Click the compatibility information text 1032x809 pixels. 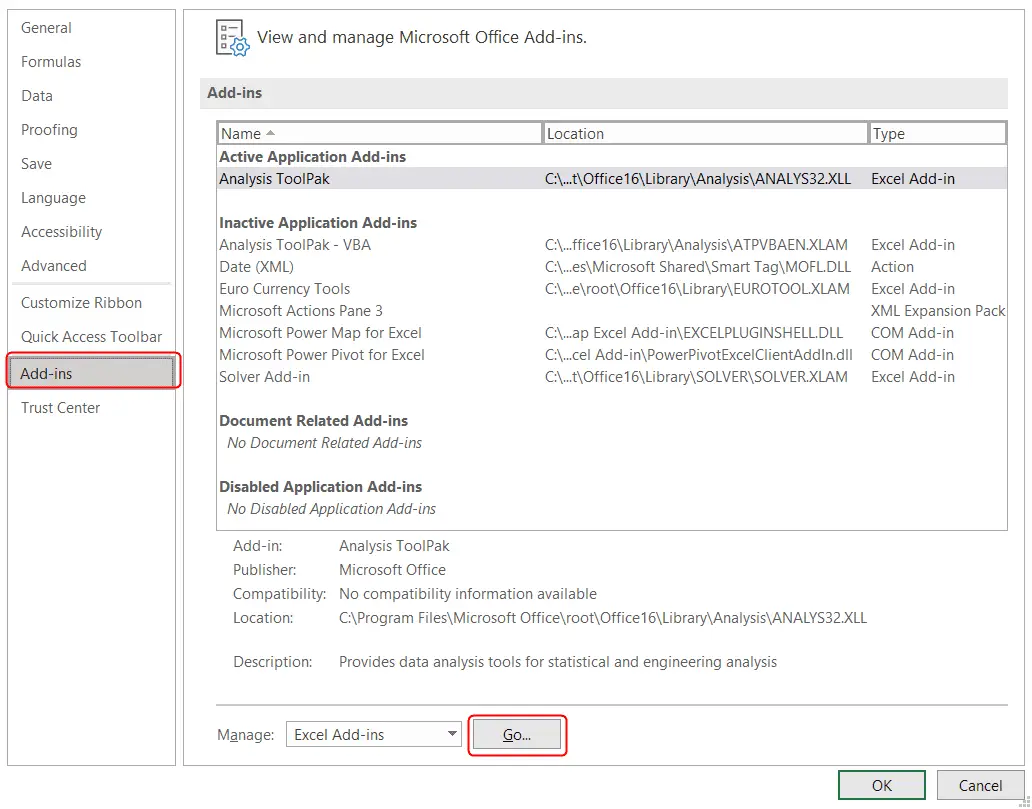click(468, 594)
